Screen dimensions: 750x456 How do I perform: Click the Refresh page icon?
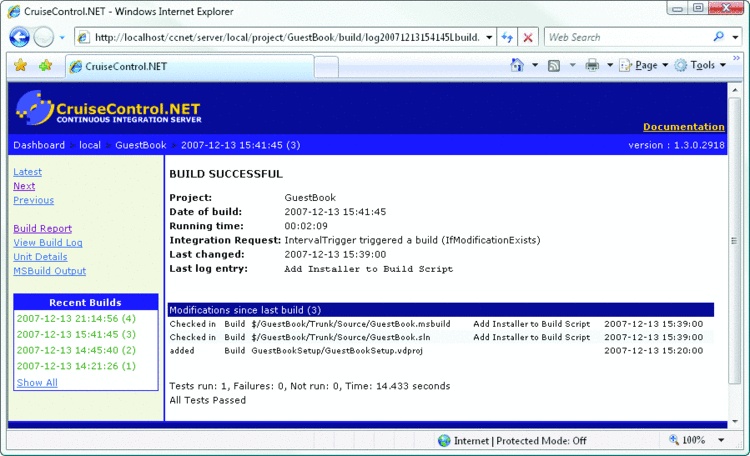[x=507, y=37]
